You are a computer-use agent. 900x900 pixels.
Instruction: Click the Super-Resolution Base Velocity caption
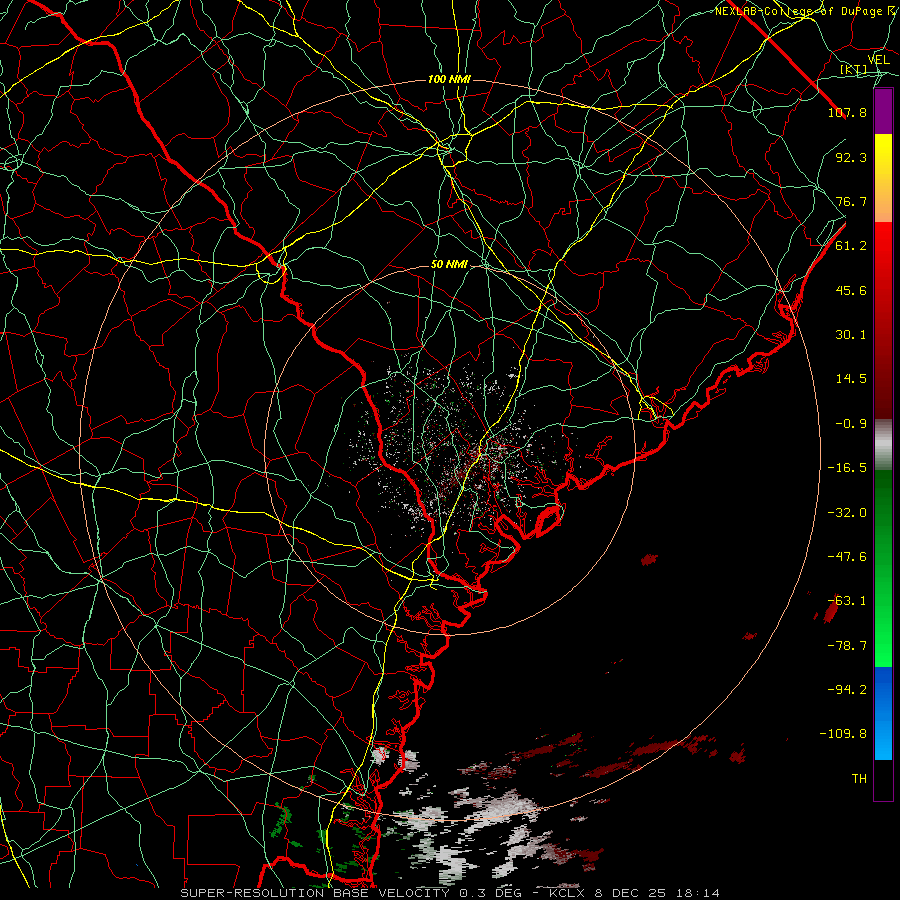click(450, 893)
